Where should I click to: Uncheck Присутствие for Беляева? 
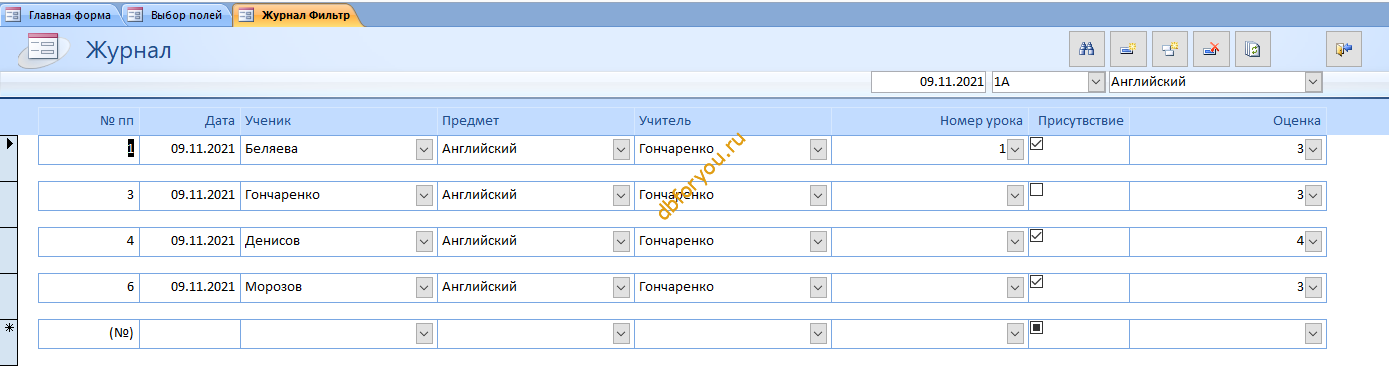click(1037, 144)
